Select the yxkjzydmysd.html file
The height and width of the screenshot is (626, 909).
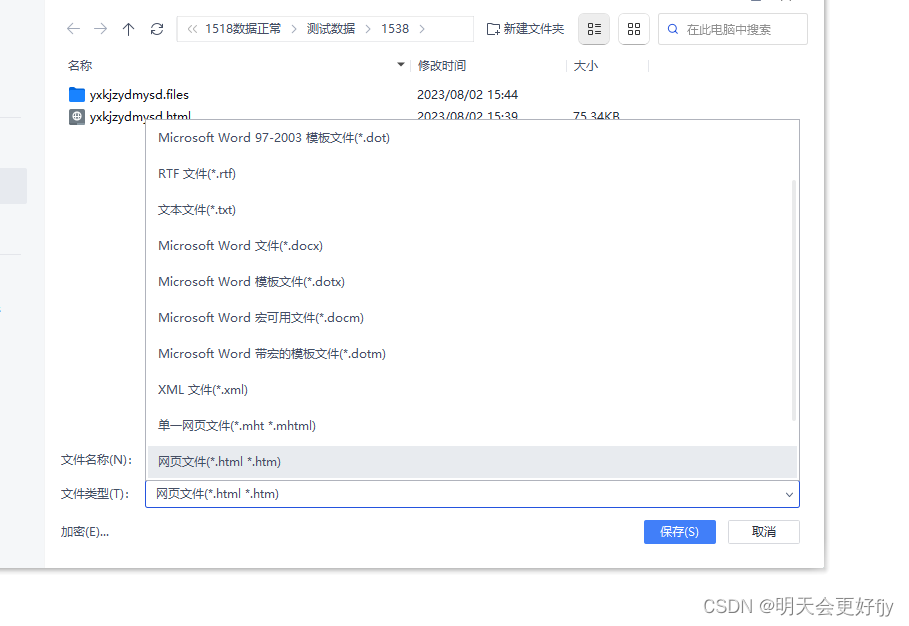(x=140, y=116)
